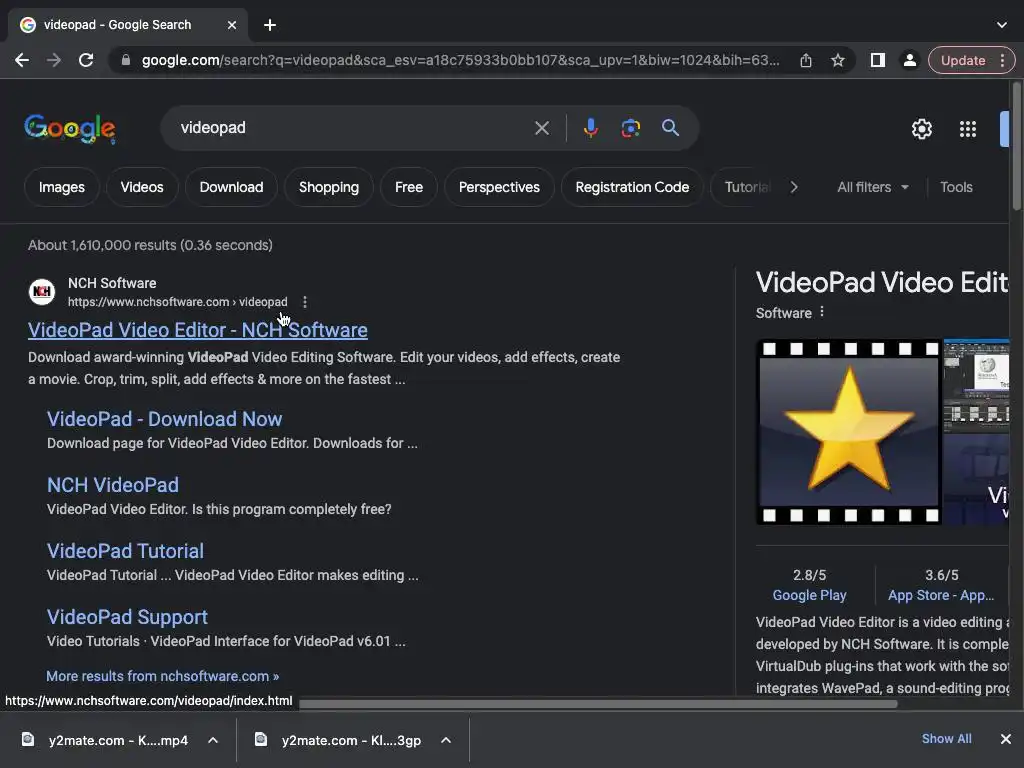Viewport: 1024px width, 768px height.
Task: Open more options for NCH result
Action: tap(304, 302)
